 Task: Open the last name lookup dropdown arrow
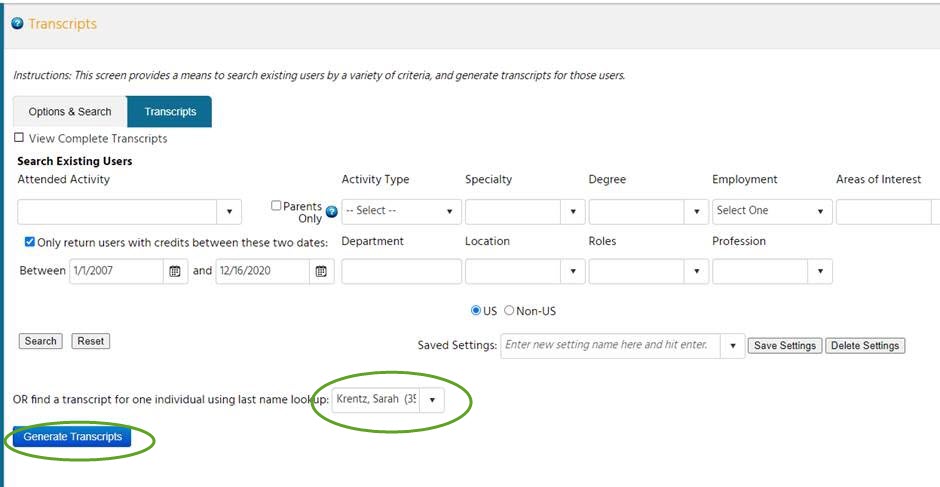point(432,399)
